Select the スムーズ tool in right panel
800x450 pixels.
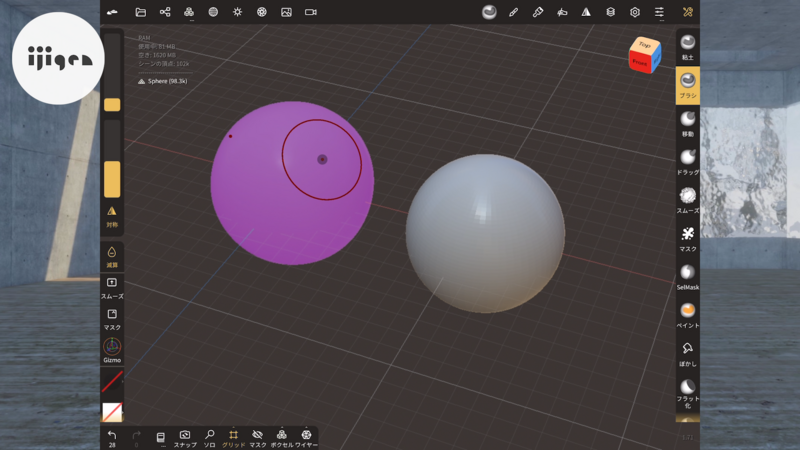688,201
